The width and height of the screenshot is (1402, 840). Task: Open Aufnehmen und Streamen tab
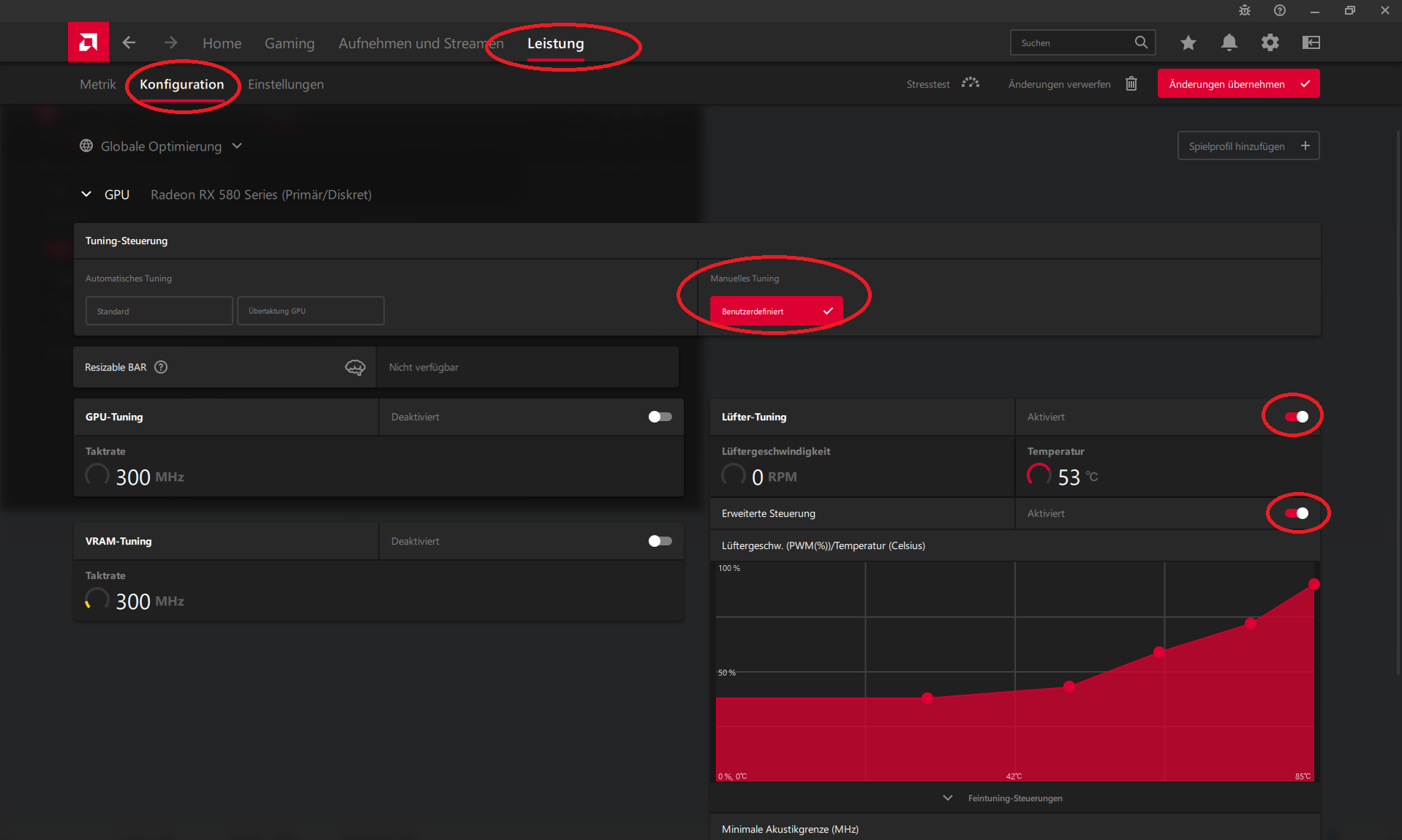tap(421, 43)
